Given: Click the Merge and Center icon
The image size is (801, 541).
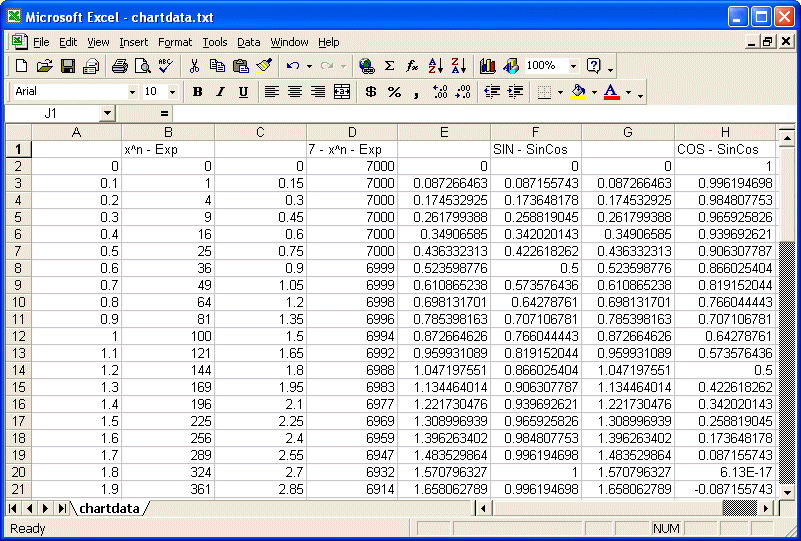Looking at the screenshot, I should (342, 92).
